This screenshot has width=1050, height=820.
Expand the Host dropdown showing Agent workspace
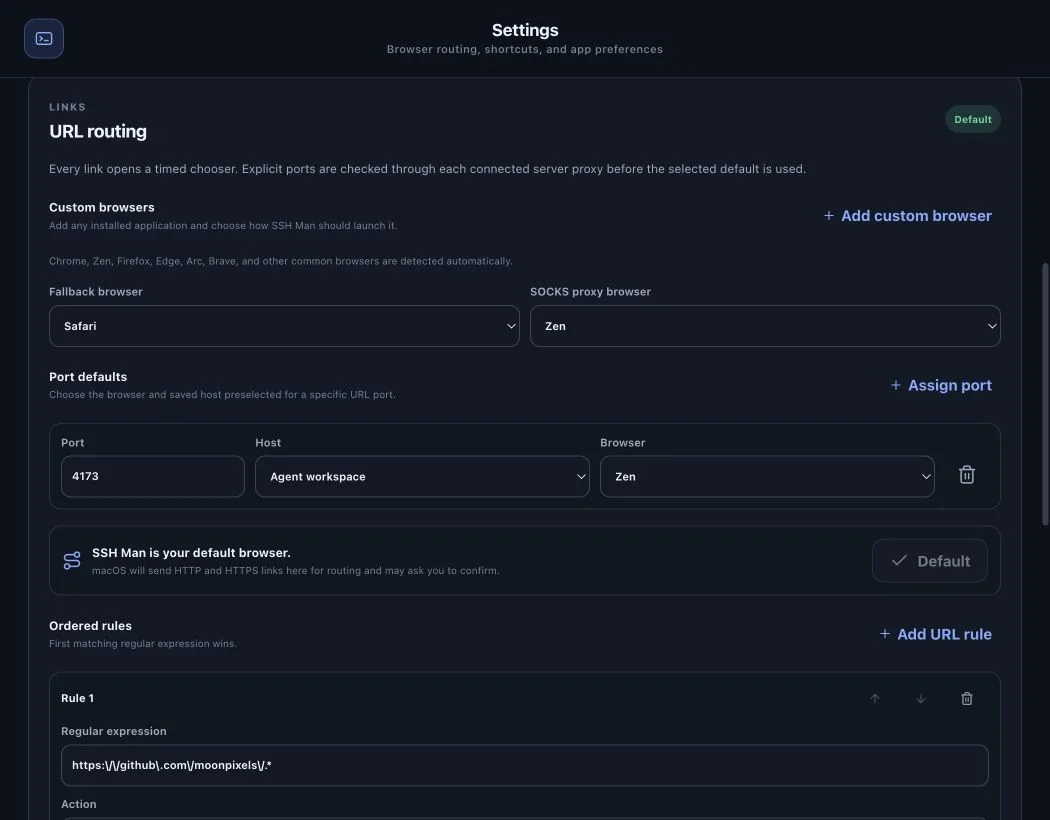[x=422, y=477]
